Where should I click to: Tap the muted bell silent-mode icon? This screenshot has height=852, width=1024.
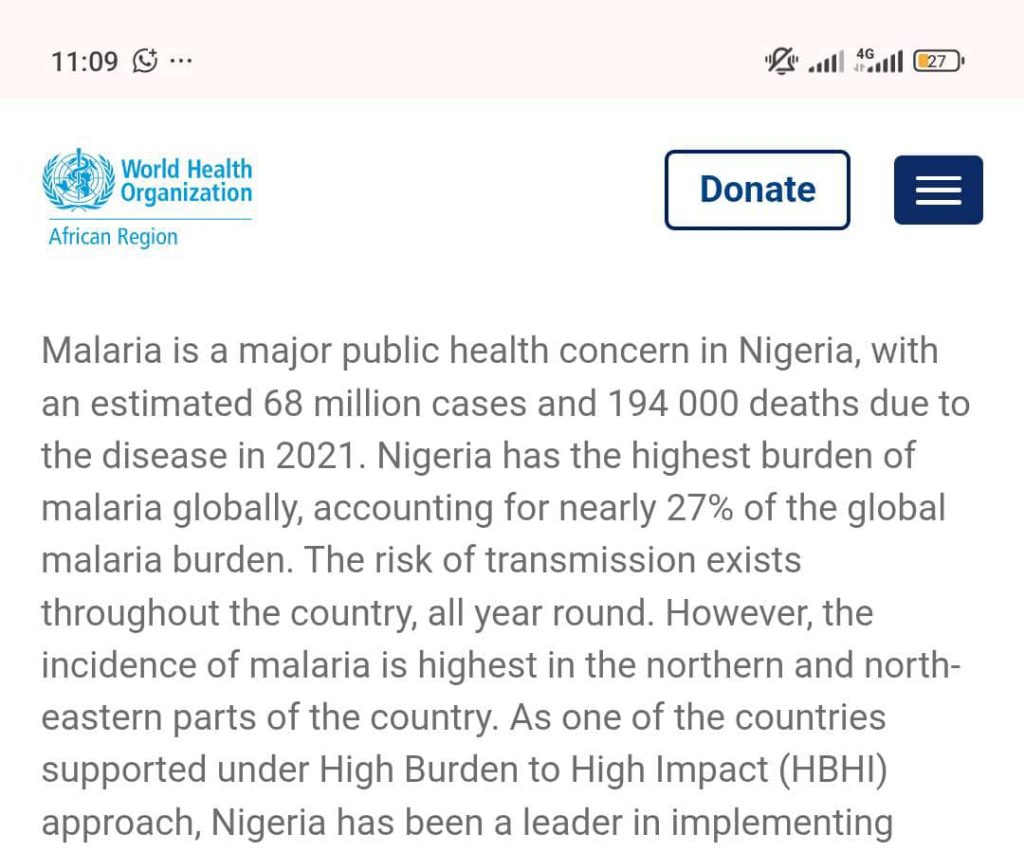pyautogui.click(x=779, y=61)
